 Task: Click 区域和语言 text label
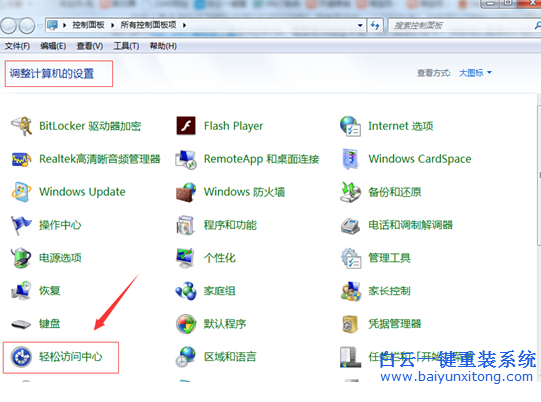230,356
